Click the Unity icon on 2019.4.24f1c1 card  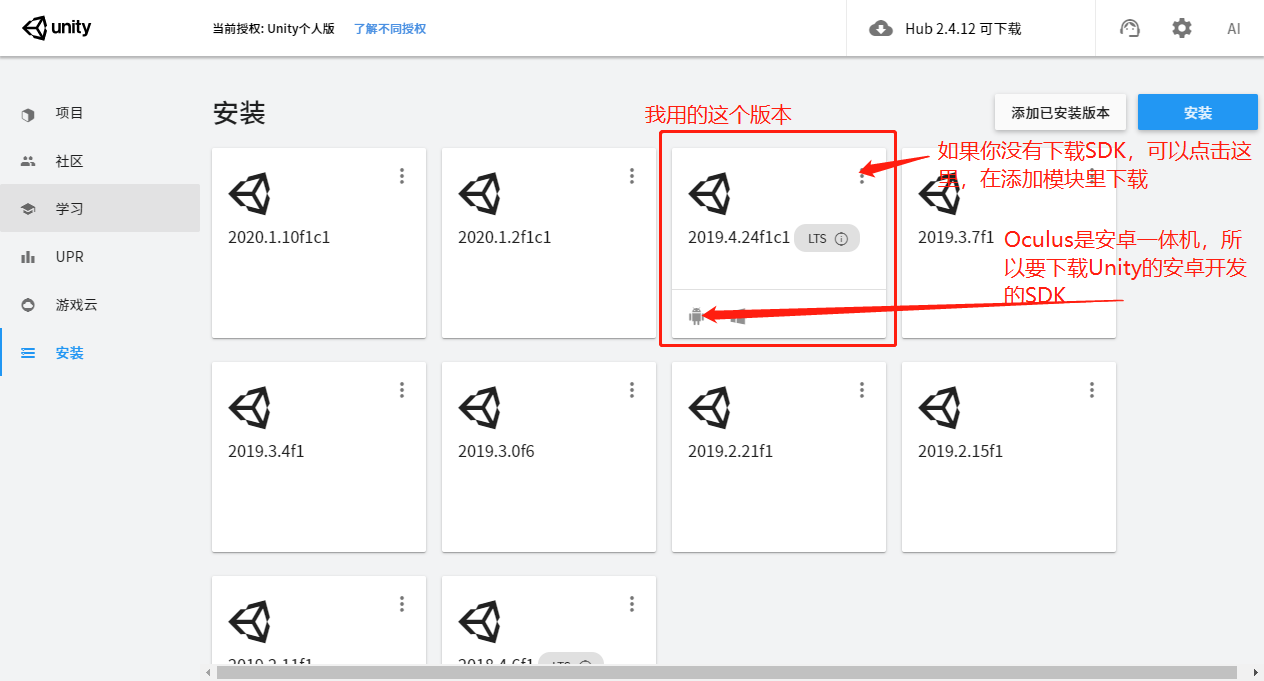point(709,194)
